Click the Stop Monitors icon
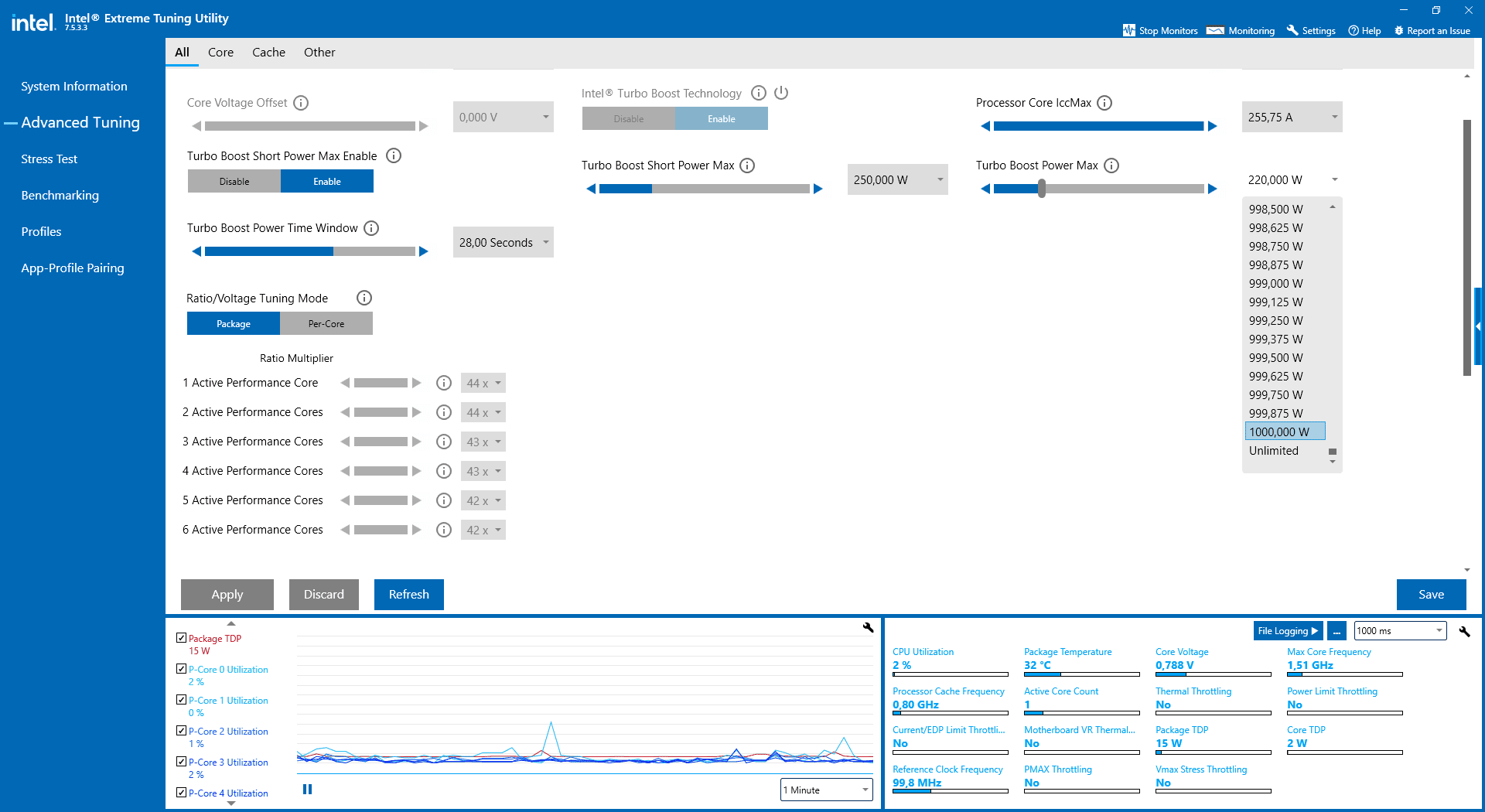The width and height of the screenshot is (1485, 812). (1129, 30)
